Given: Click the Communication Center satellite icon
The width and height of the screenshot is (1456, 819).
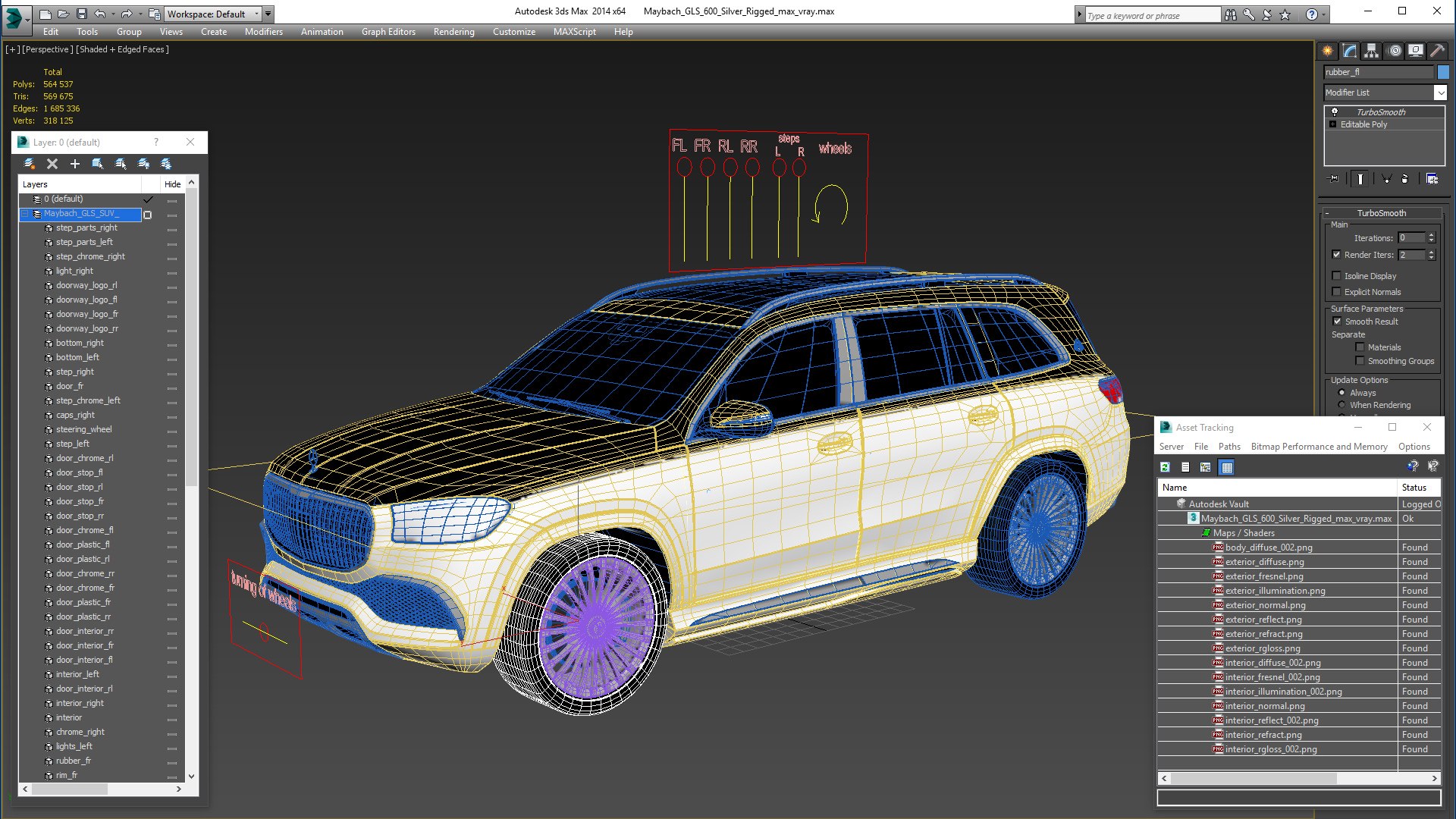Looking at the screenshot, I should tap(1267, 14).
